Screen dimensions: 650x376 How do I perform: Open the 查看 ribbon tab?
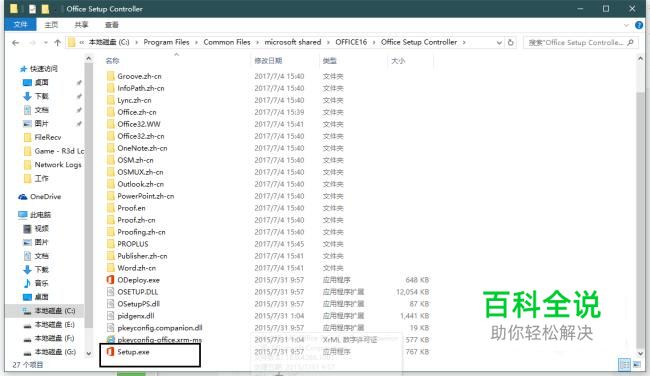pos(112,24)
